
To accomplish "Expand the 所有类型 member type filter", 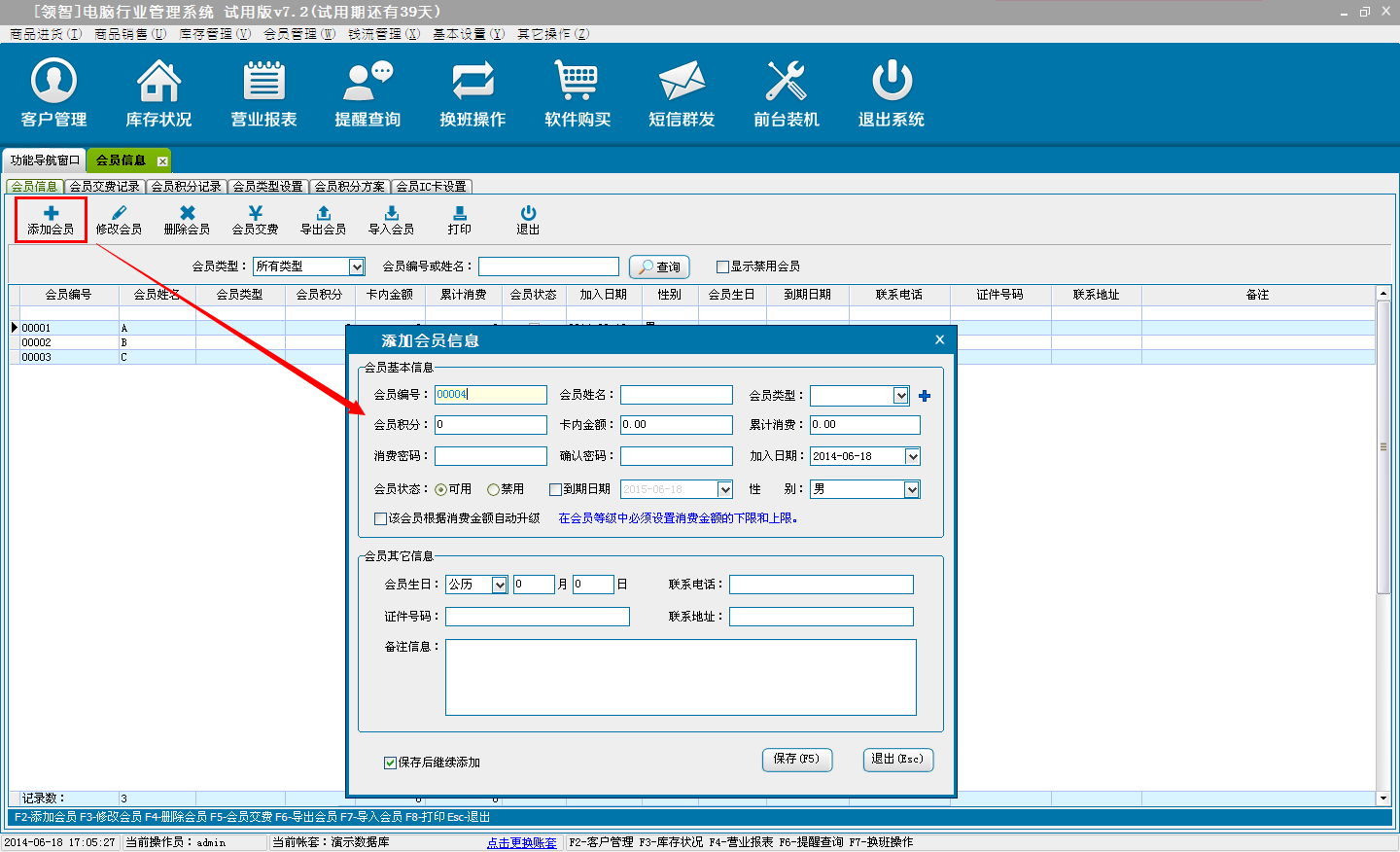I will pyautogui.click(x=357, y=266).
